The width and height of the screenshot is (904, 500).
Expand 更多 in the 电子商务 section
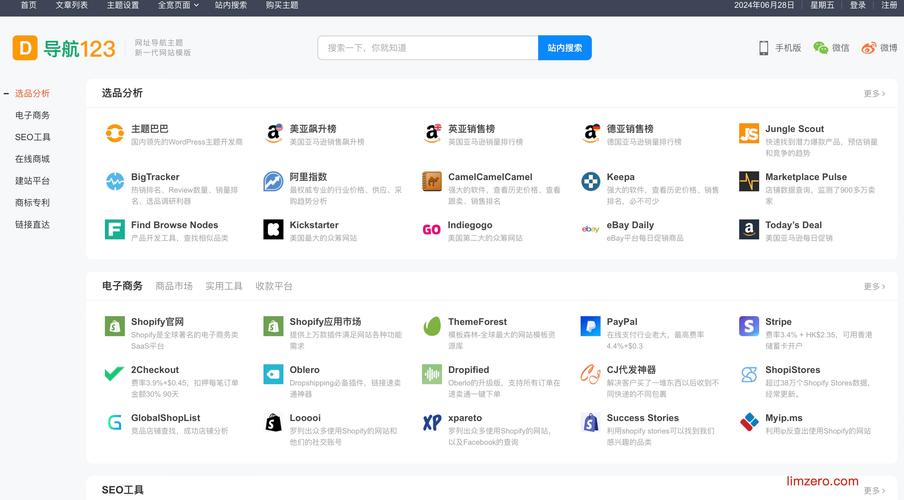pos(874,287)
